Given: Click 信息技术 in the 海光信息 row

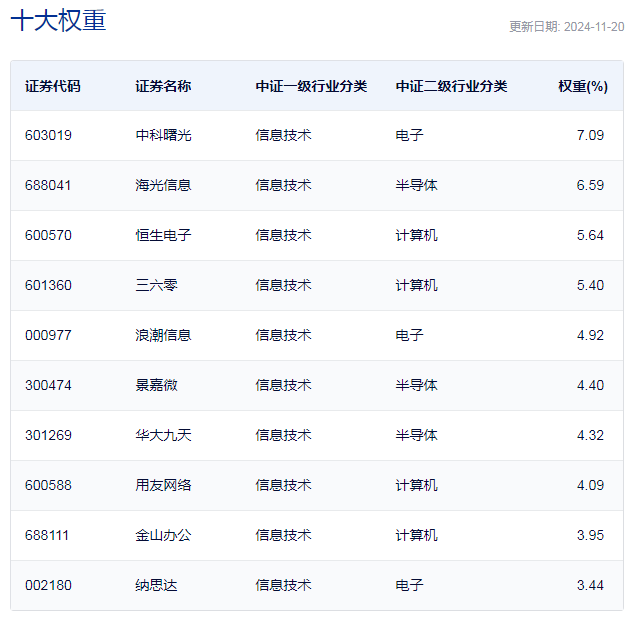Looking at the screenshot, I should pos(283,185).
